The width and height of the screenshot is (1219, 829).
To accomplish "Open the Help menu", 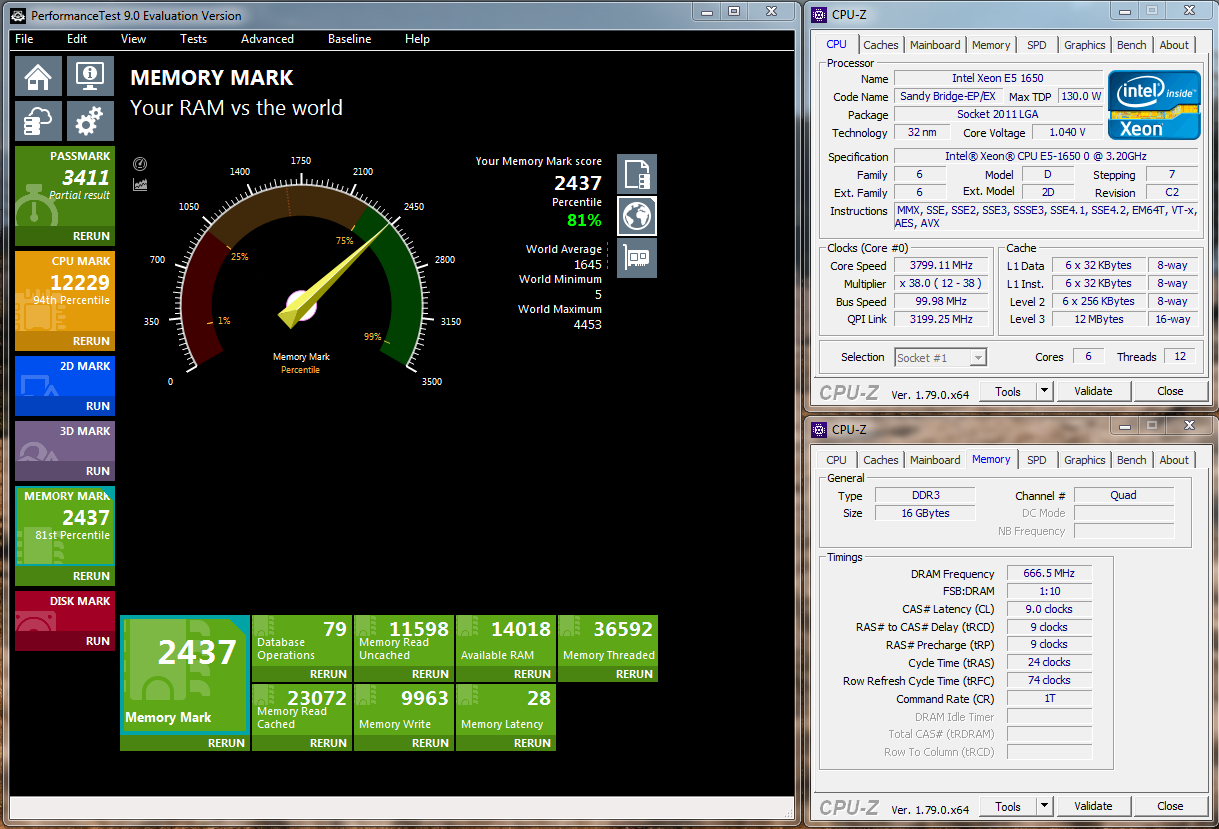I will pos(417,39).
